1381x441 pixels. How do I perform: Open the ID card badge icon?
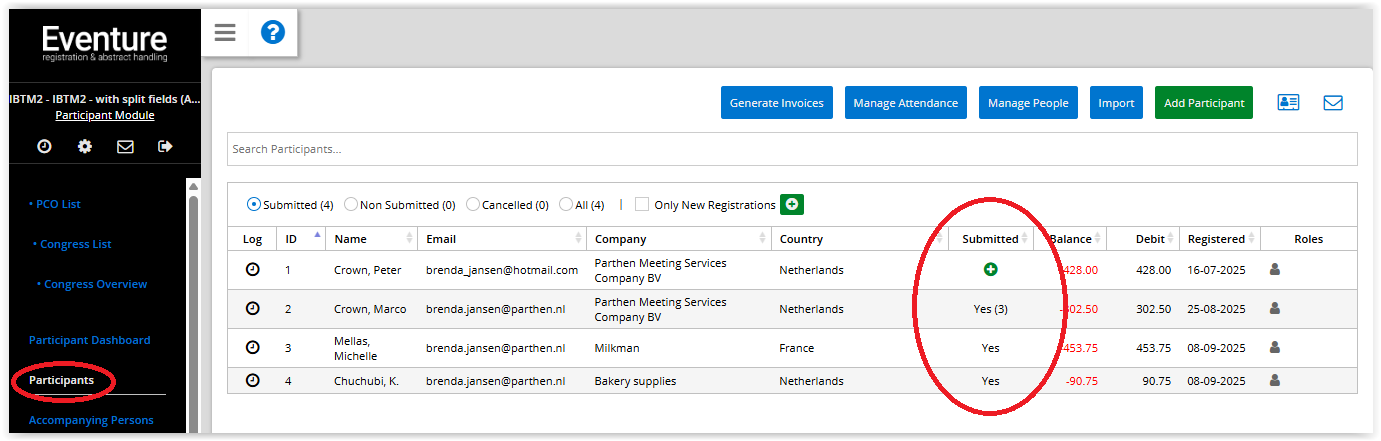coord(1288,103)
